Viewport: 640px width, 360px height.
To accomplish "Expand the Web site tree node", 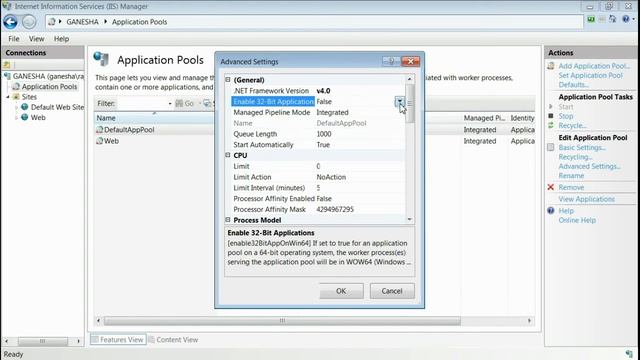I will [x=16, y=118].
